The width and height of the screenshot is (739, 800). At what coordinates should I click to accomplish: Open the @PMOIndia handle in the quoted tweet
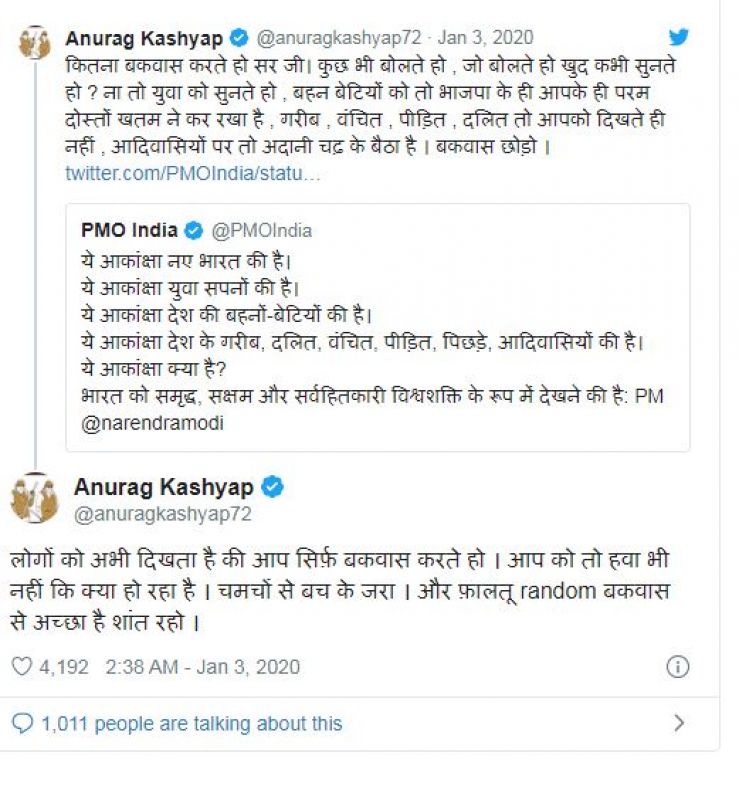[x=261, y=230]
